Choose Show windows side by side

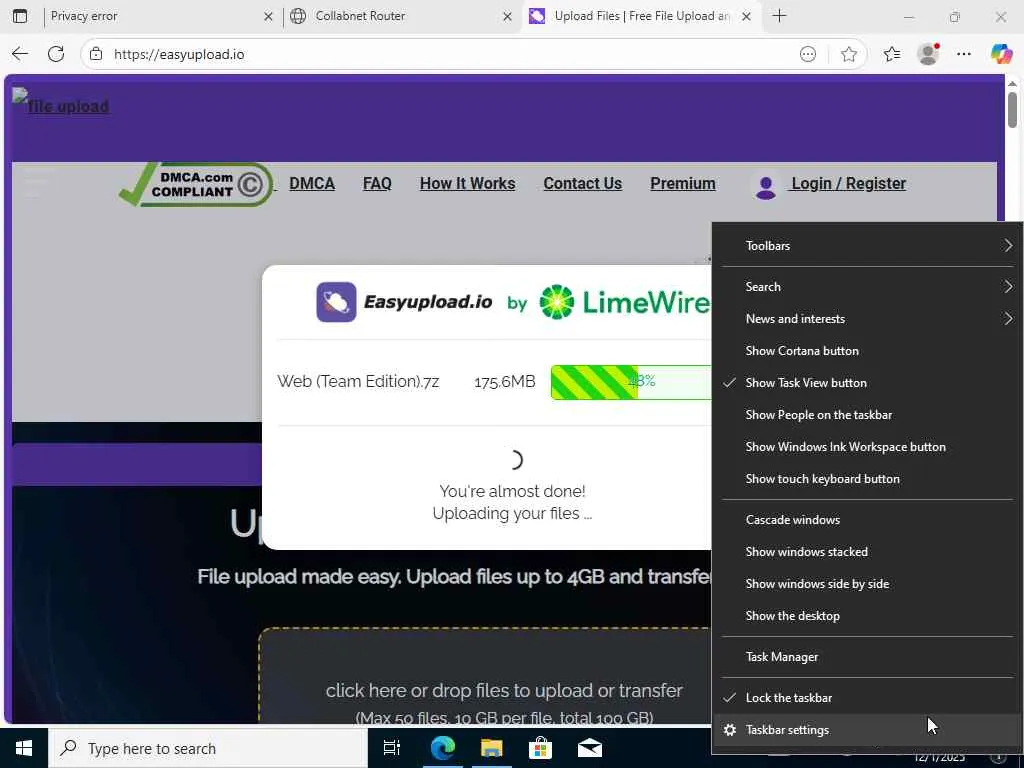(x=867, y=584)
